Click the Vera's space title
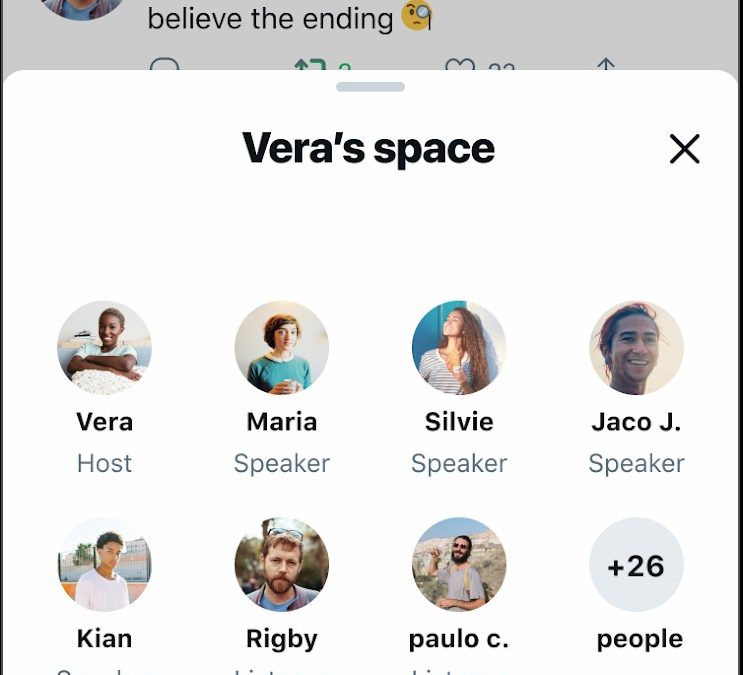 (x=369, y=148)
